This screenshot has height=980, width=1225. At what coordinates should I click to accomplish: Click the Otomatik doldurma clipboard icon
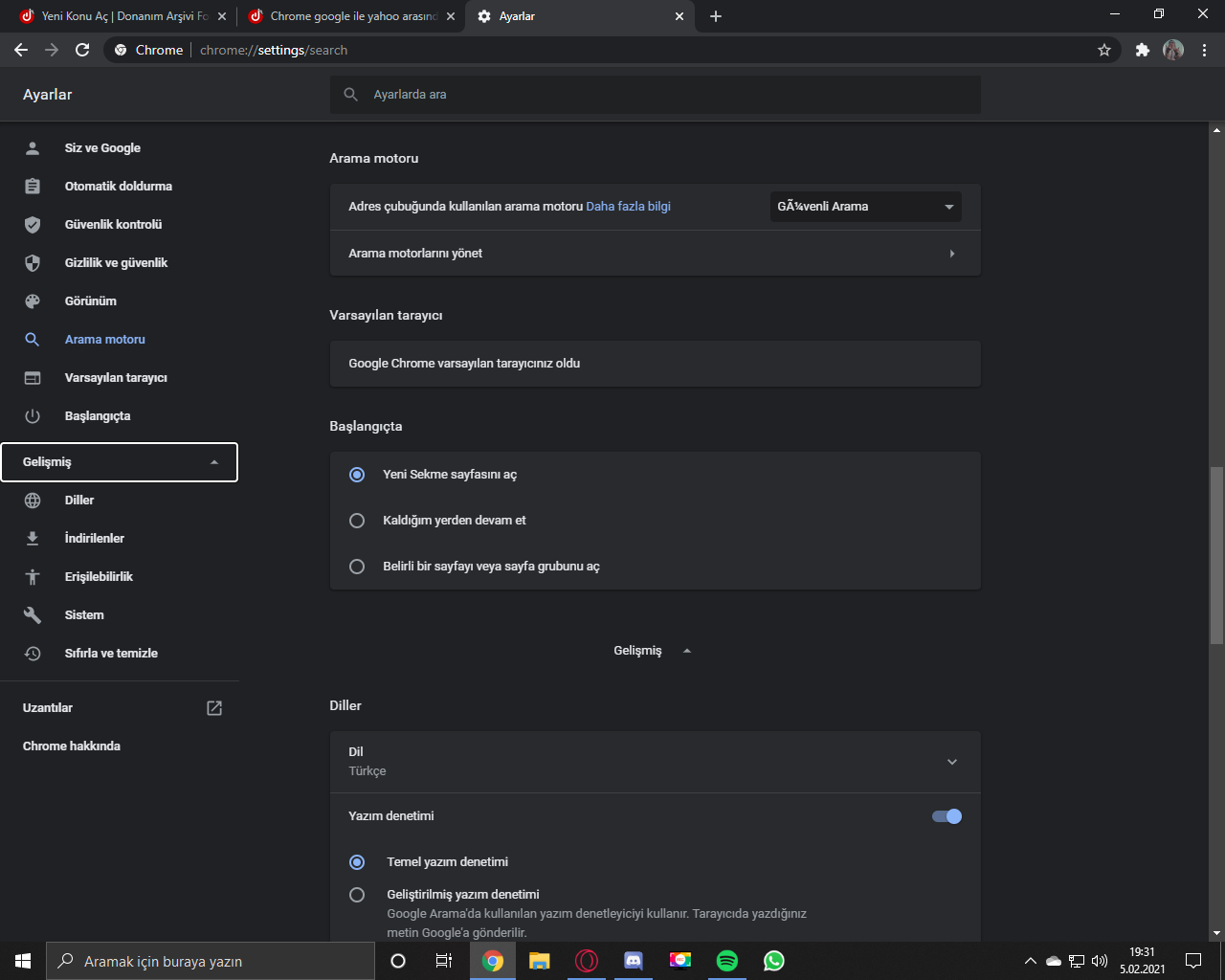pos(33,187)
